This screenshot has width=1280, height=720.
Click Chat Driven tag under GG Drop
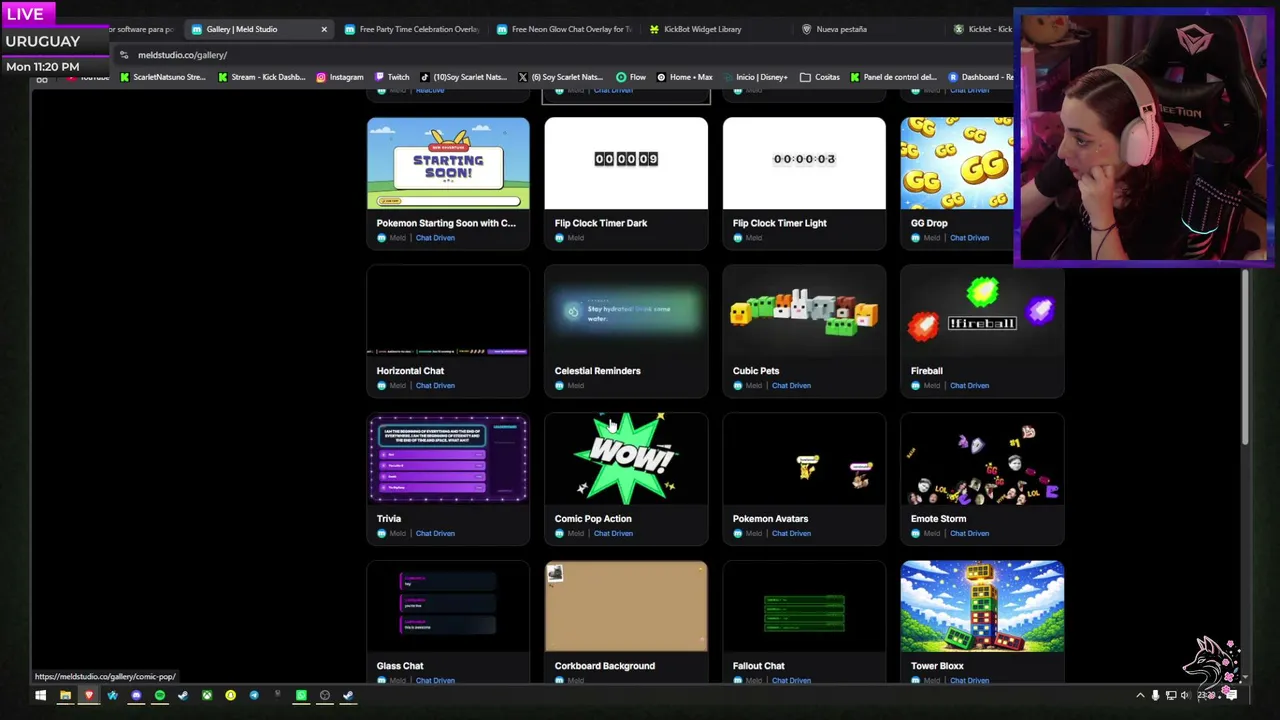click(x=969, y=238)
